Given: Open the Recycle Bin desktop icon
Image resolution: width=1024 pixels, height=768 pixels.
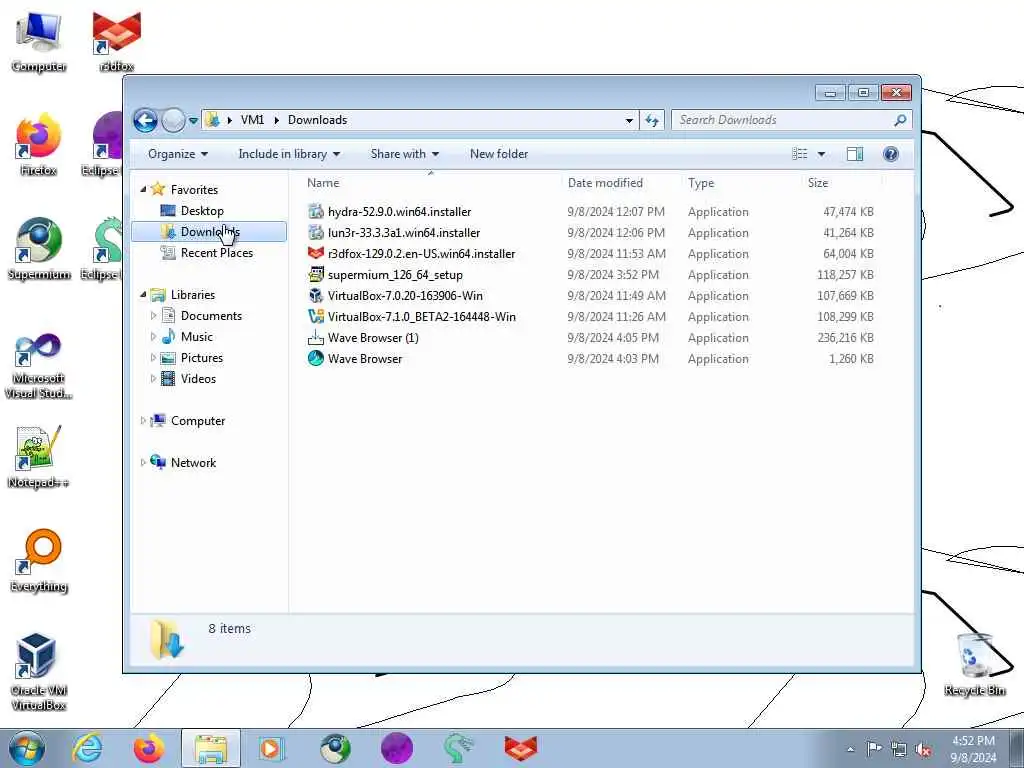Looking at the screenshot, I should (x=974, y=665).
